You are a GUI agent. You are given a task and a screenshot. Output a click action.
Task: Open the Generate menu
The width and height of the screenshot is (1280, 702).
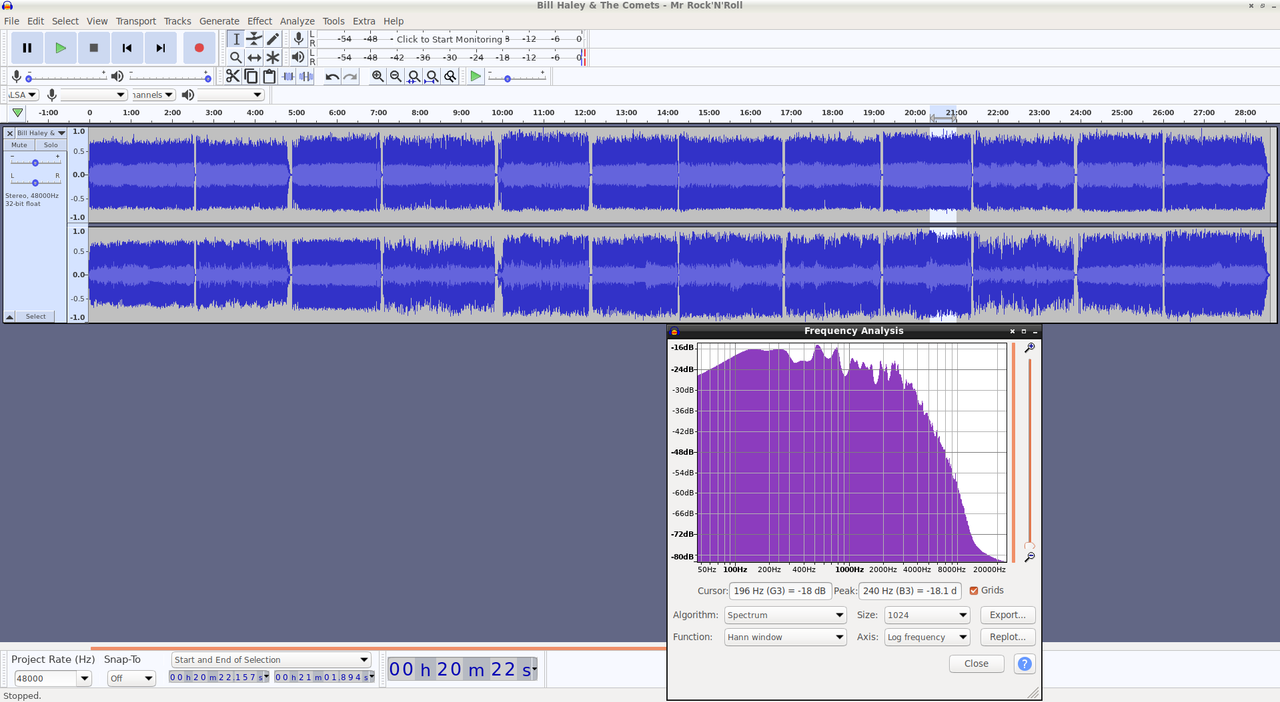[x=219, y=21]
